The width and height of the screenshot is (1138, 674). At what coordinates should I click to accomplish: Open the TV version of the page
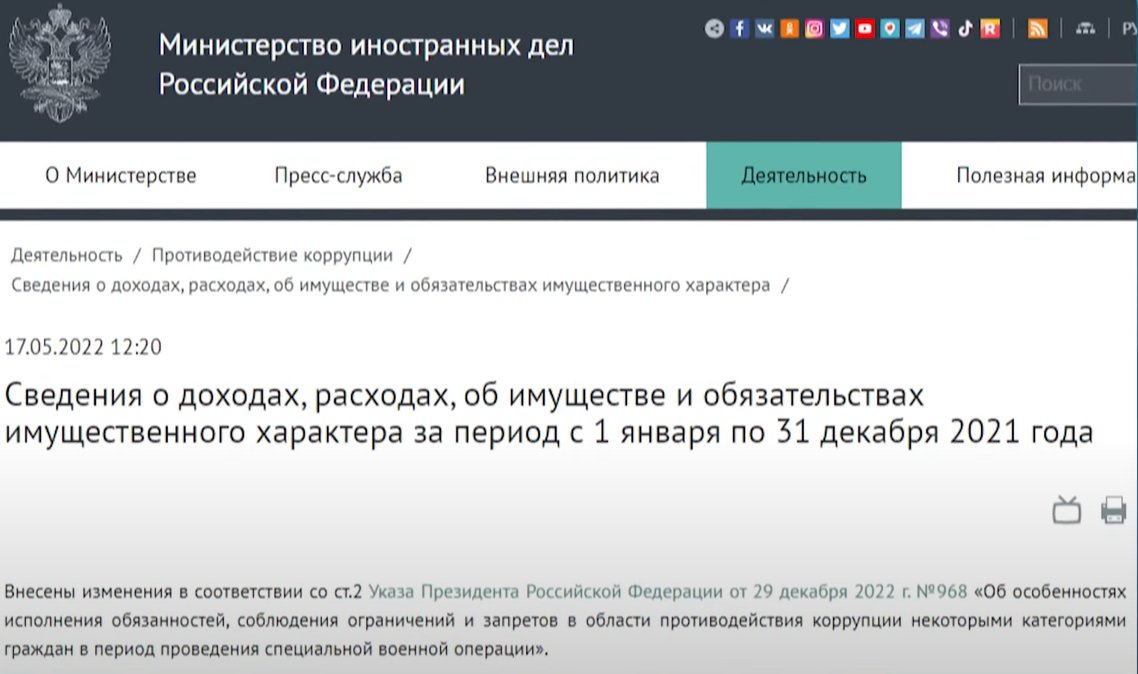coord(1067,508)
